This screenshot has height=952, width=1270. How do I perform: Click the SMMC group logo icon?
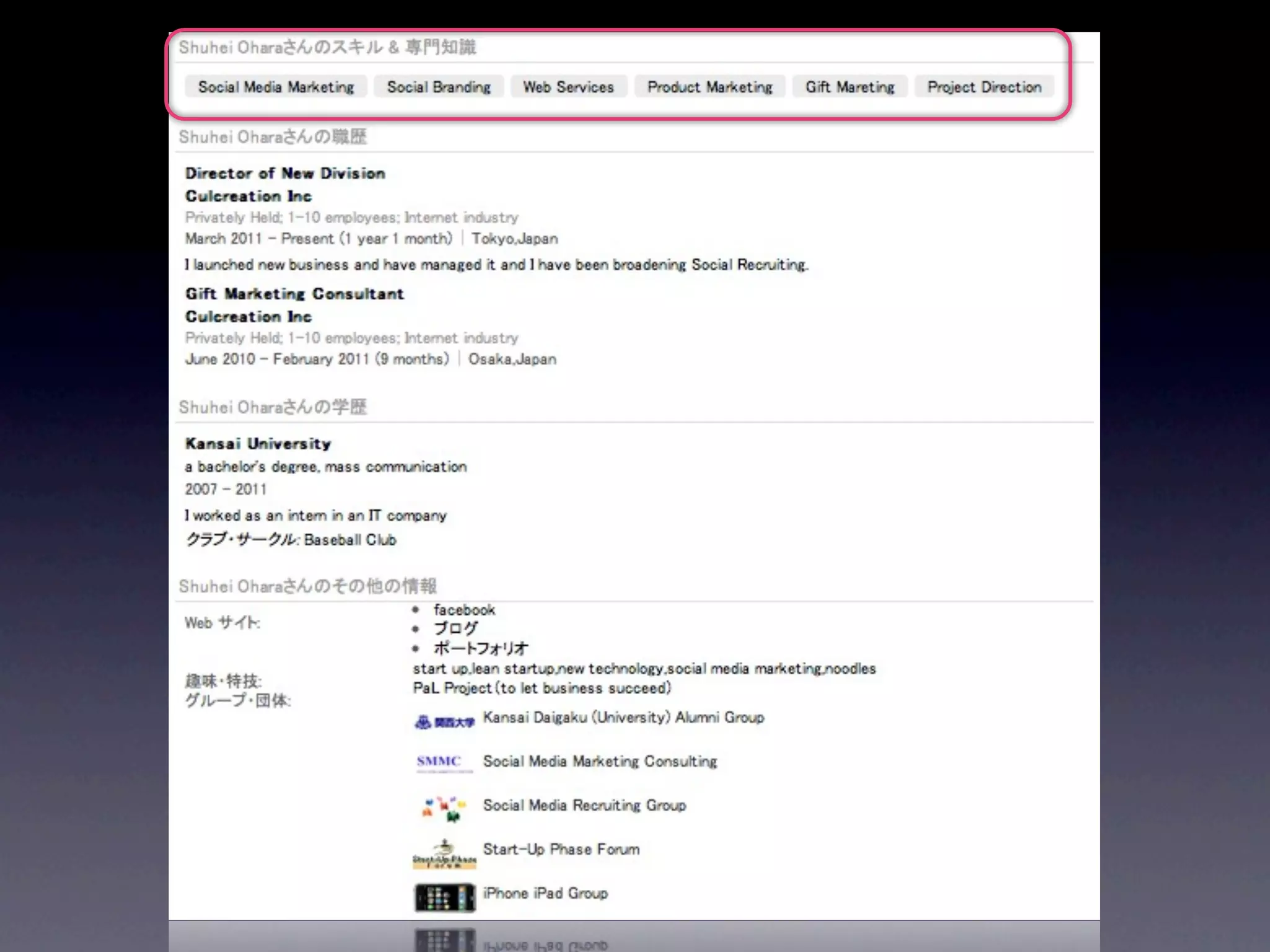(x=444, y=762)
